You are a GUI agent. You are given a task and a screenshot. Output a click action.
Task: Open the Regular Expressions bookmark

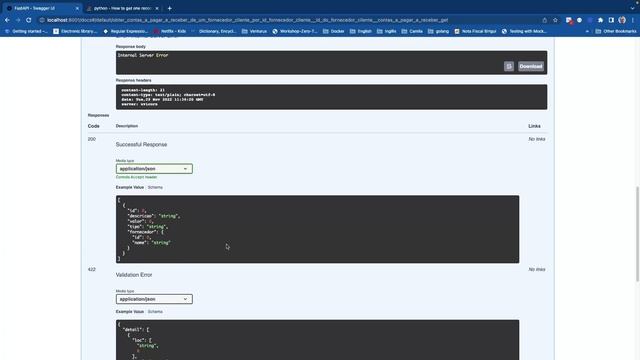126,31
